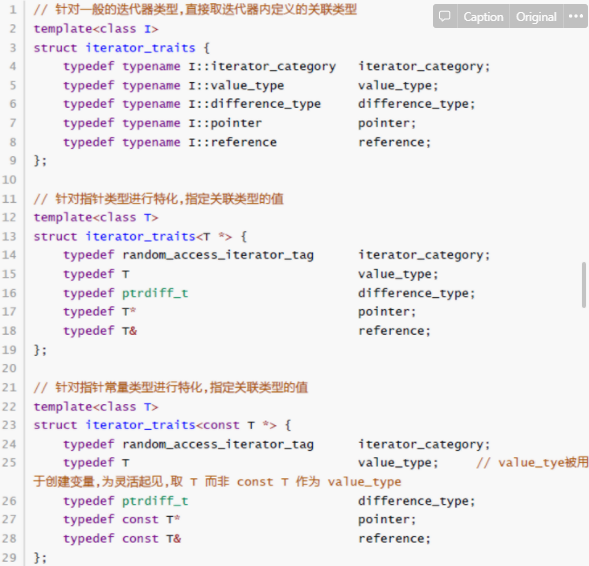Image resolution: width=589 pixels, height=566 pixels.
Task: Click line number 29 in gutter
Action: tap(9, 558)
